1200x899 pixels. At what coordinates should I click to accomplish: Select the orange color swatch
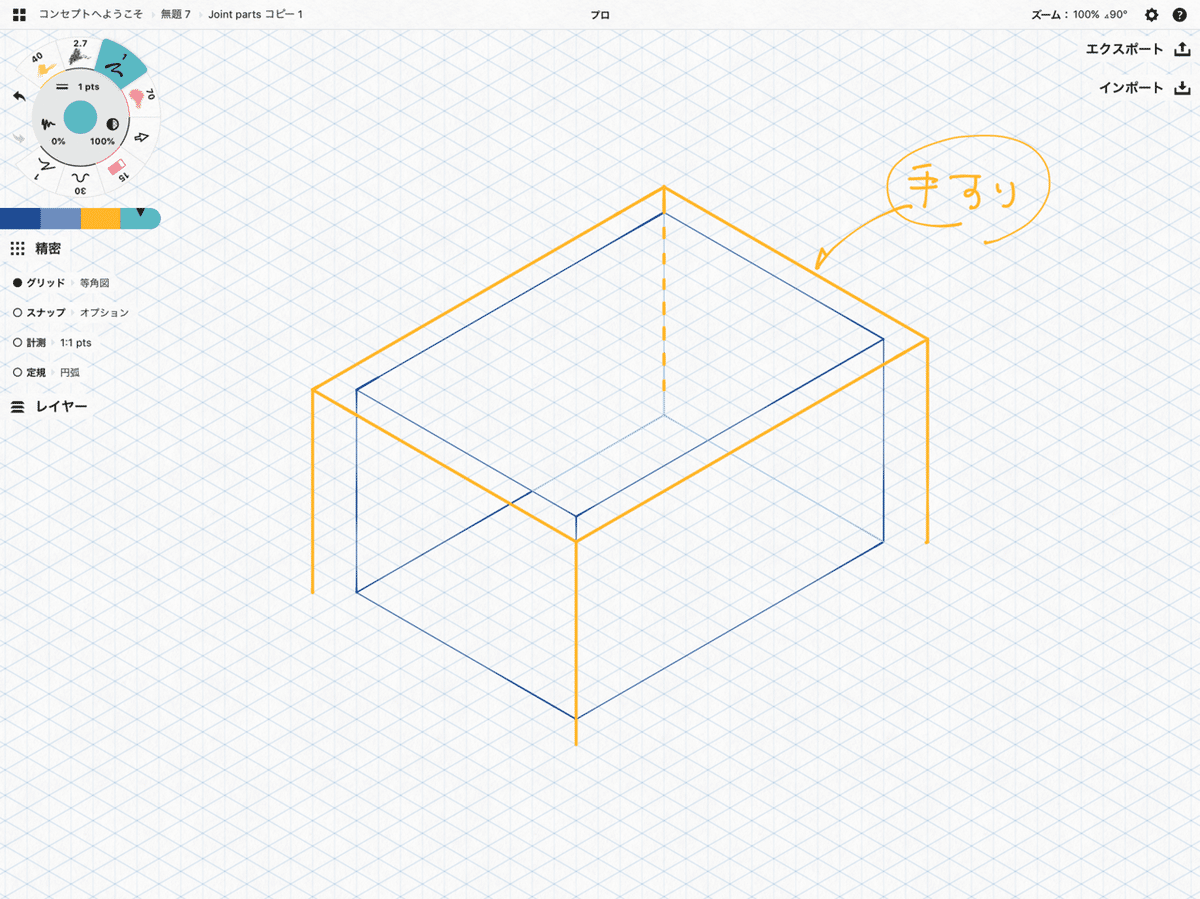pos(100,218)
